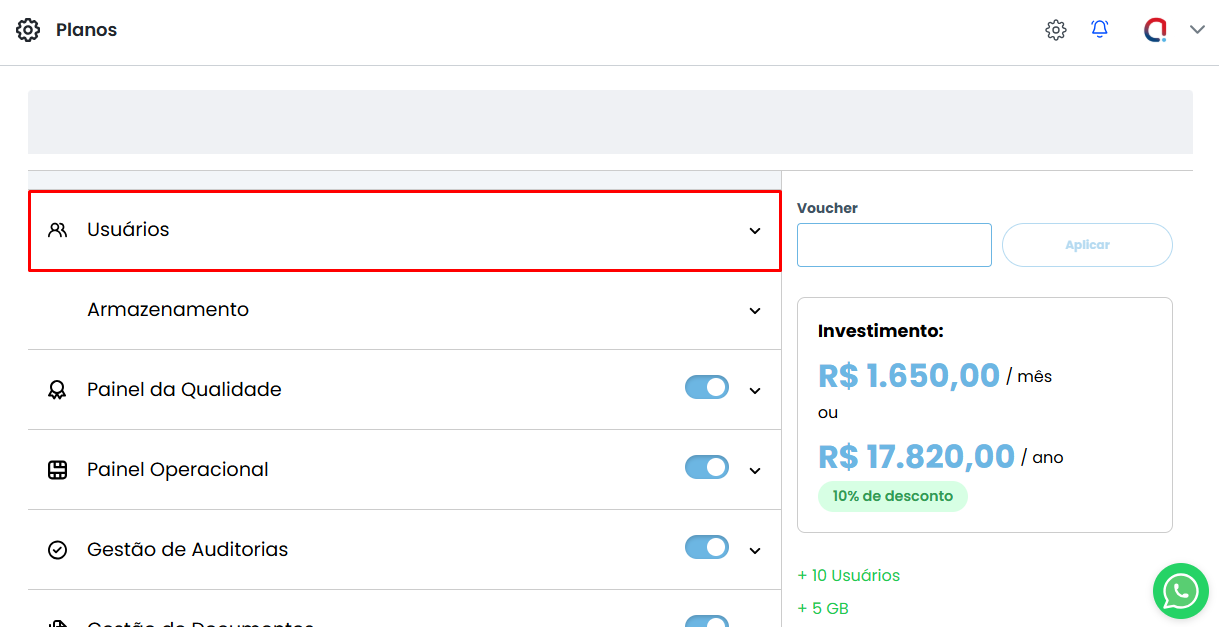1219x627 pixels.
Task: Open account dropdown arrow in header
Action: point(1197,30)
